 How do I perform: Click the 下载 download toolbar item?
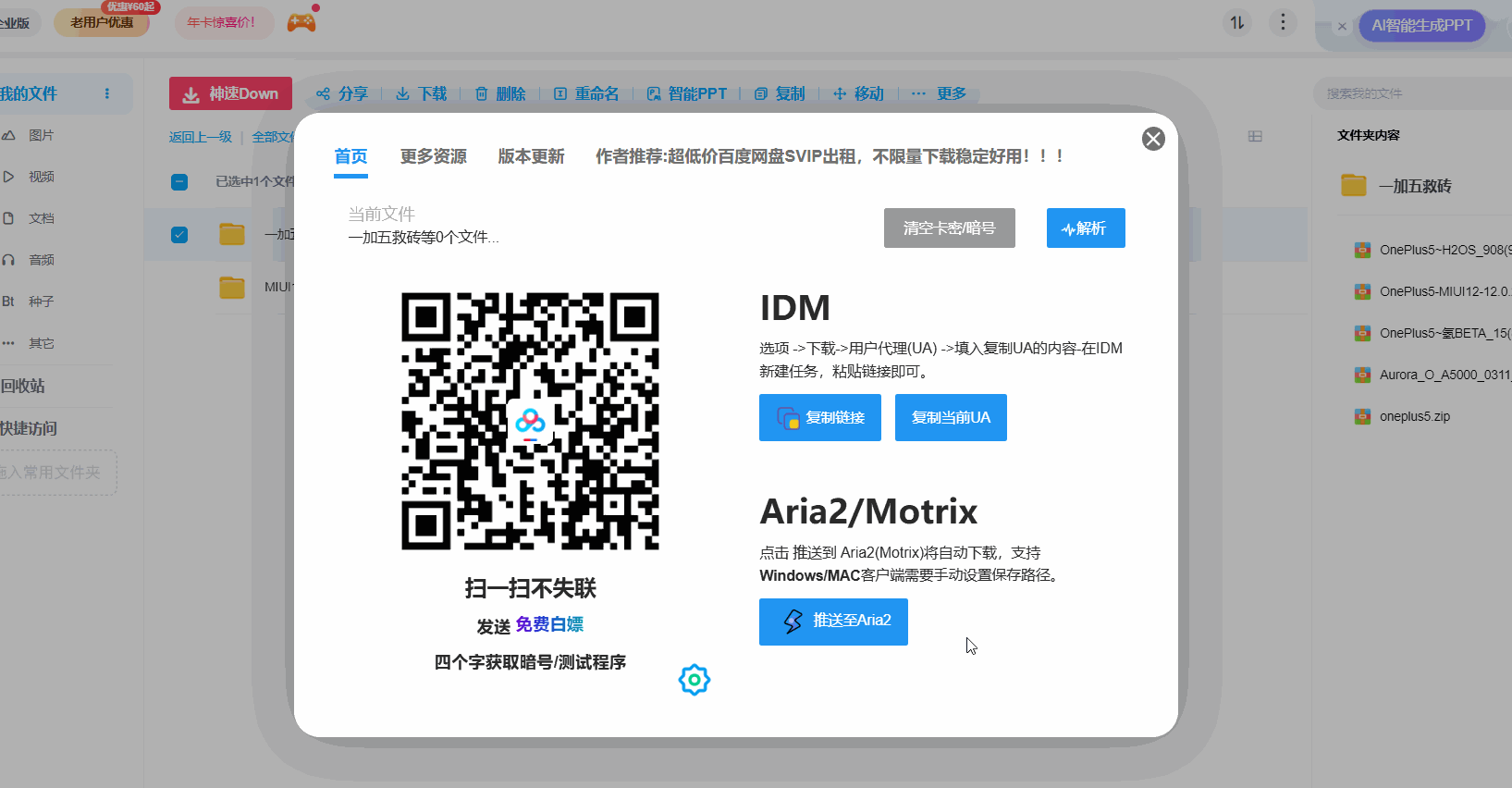click(x=422, y=93)
